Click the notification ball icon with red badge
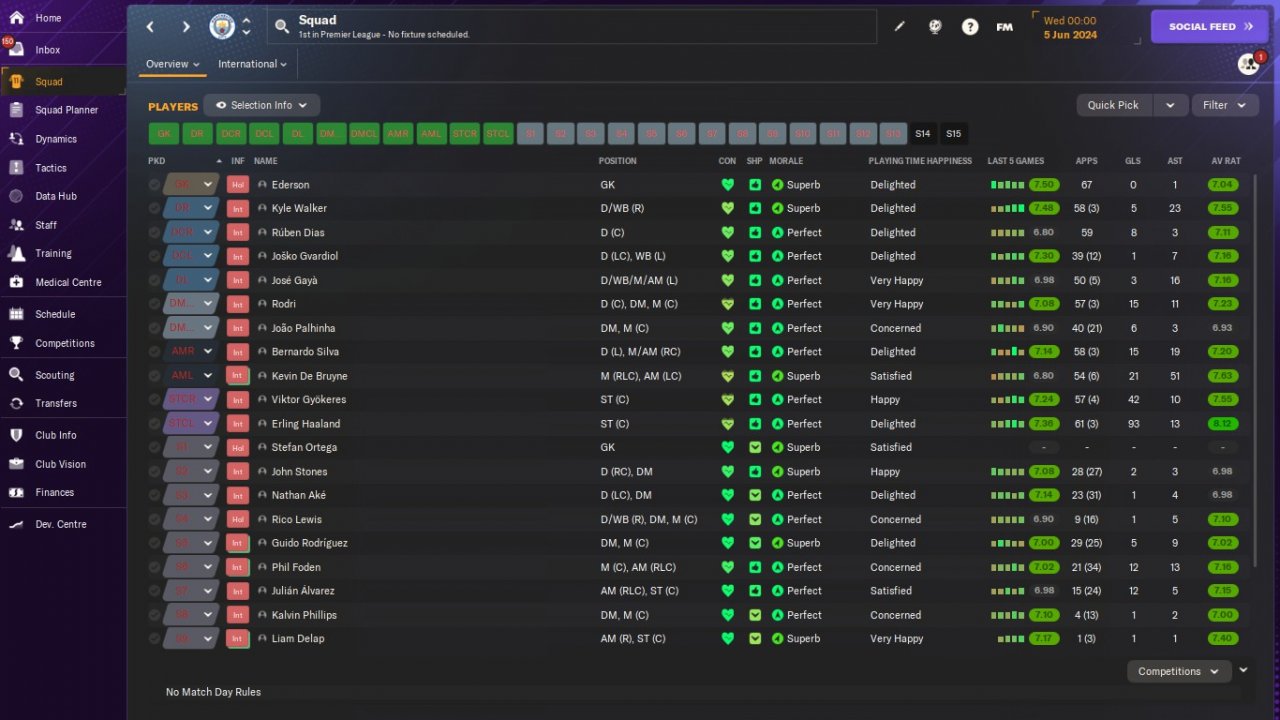 [1249, 63]
